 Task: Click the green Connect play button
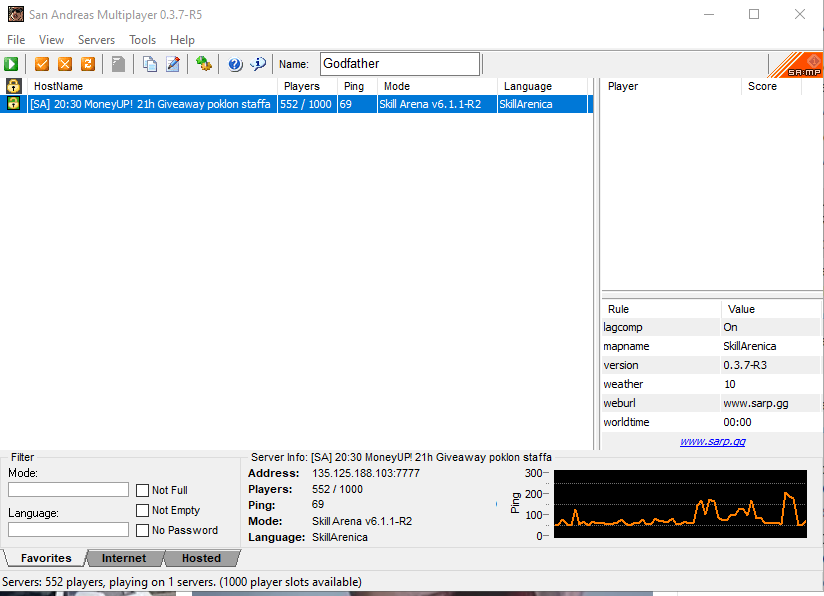pyautogui.click(x=11, y=64)
